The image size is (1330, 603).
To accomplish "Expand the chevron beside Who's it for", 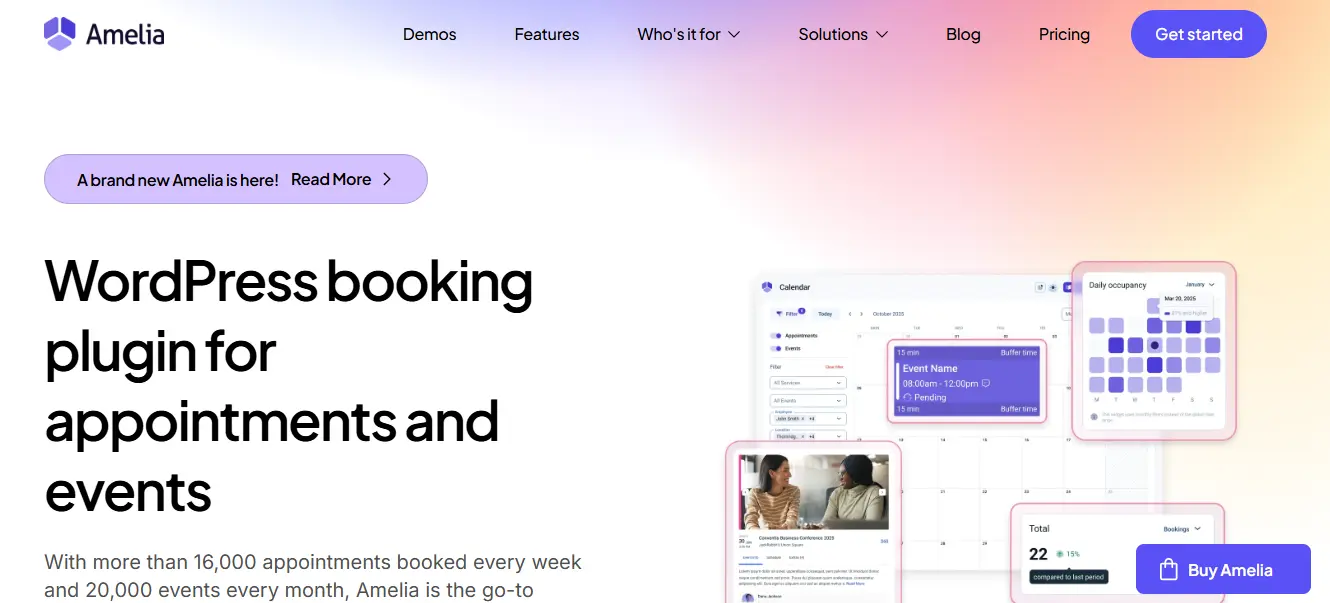I will tap(734, 34).
